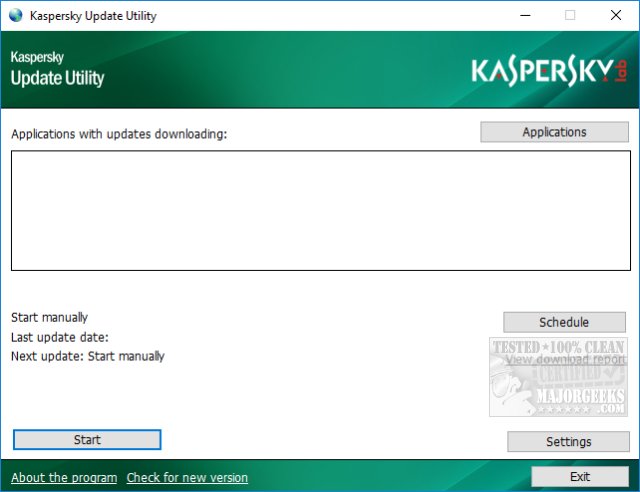Image resolution: width=640 pixels, height=492 pixels.
Task: Click the globe icon in title bar
Action: point(16,16)
